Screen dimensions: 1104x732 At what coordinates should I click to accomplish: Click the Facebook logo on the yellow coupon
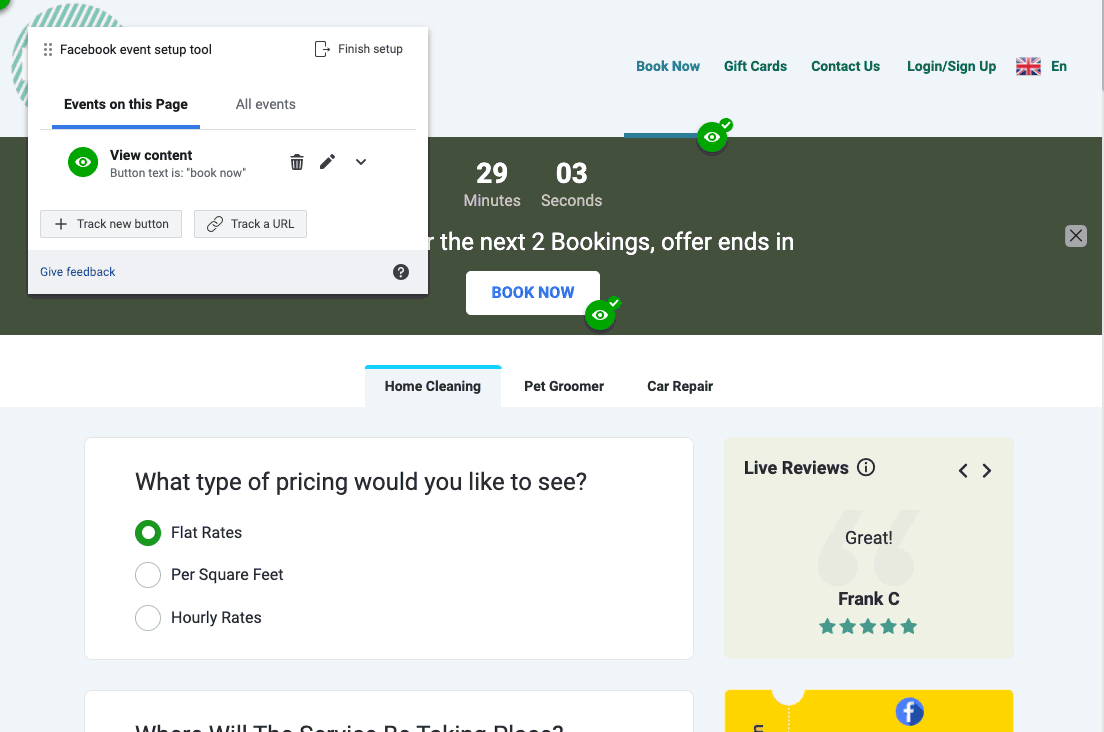pyautogui.click(x=908, y=712)
